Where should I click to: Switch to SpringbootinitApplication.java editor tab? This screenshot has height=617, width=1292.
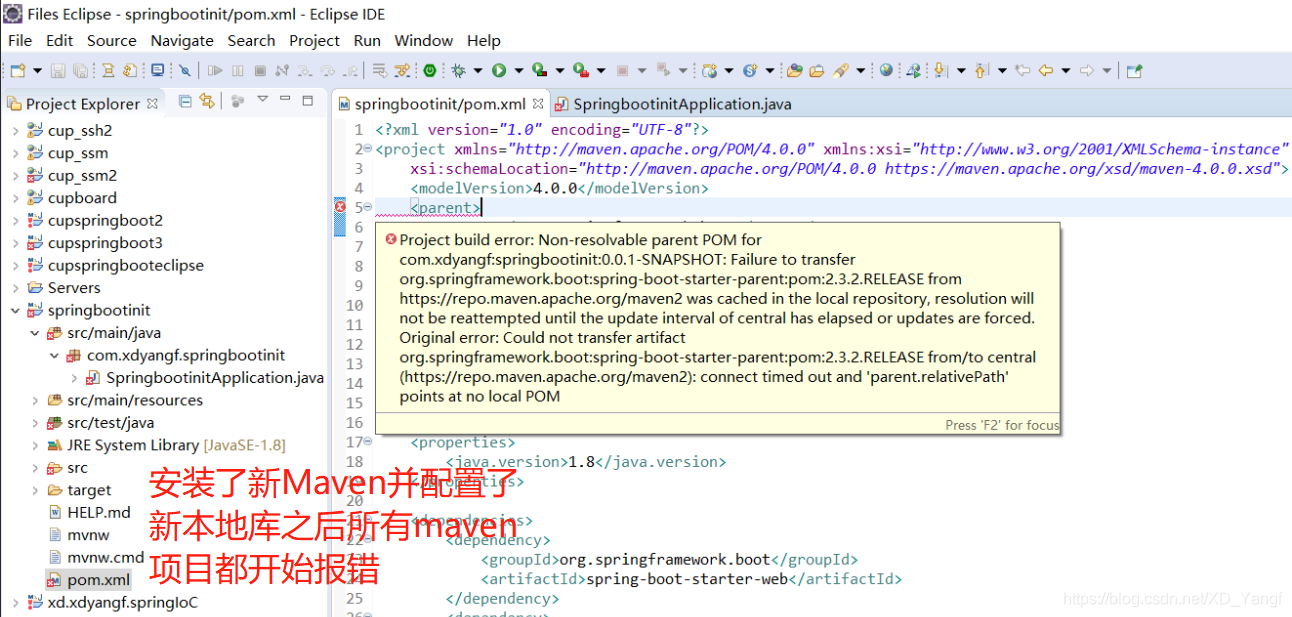(672, 104)
